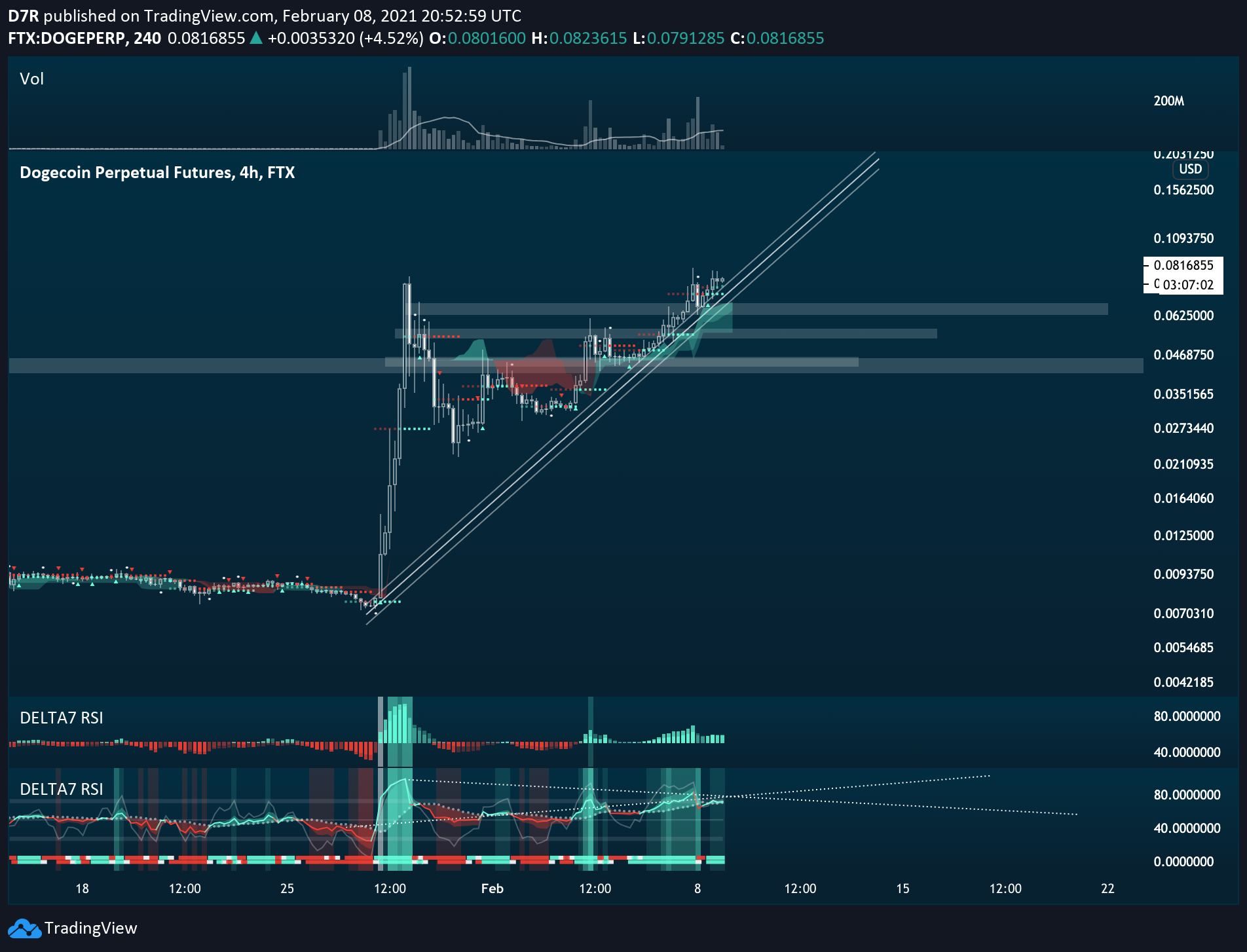The height and width of the screenshot is (952, 1247).
Task: Click the lower DELTA7 RSI oscillator label
Action: tap(62, 790)
